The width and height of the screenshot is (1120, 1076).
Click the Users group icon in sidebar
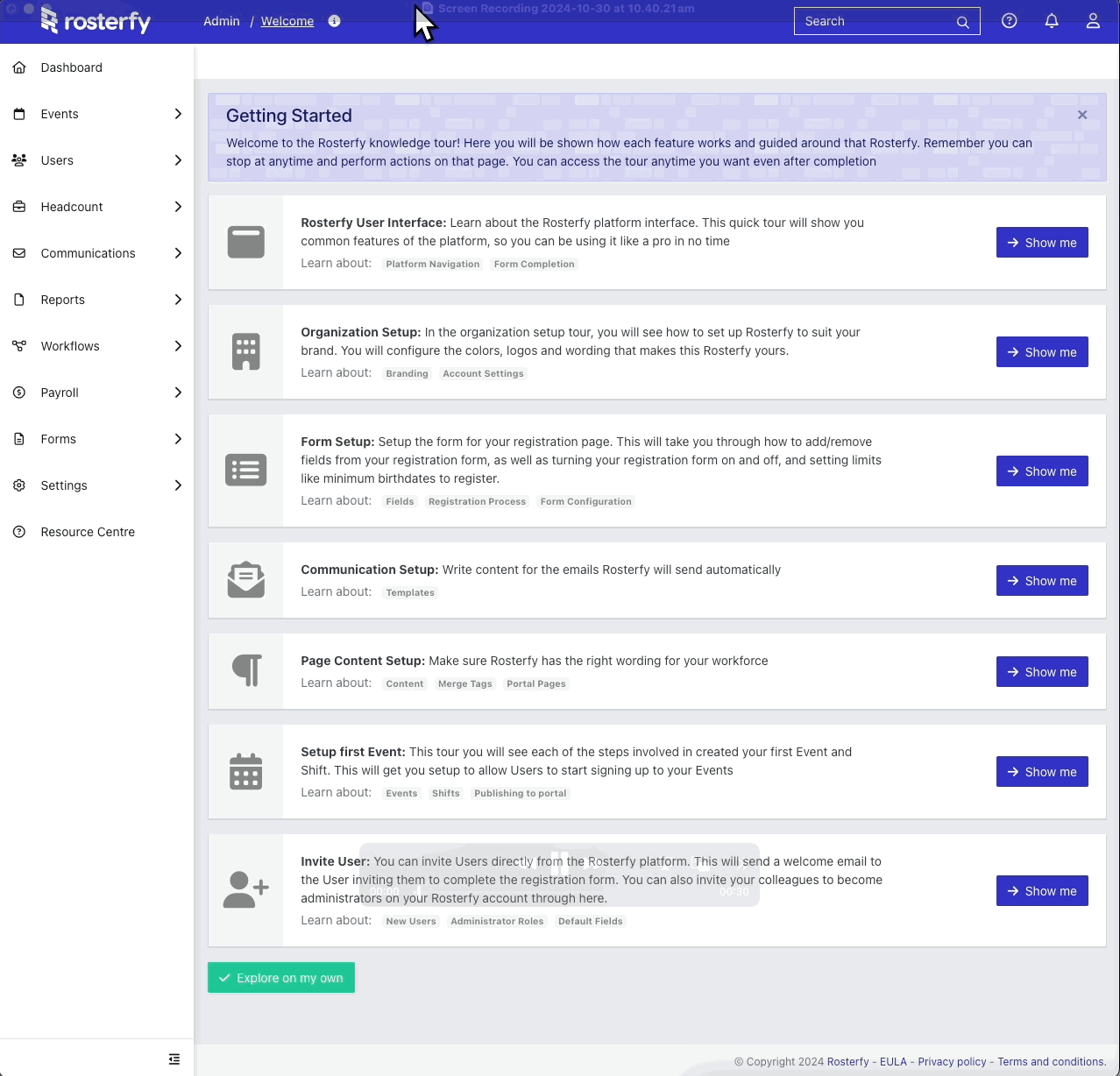pyautogui.click(x=19, y=160)
